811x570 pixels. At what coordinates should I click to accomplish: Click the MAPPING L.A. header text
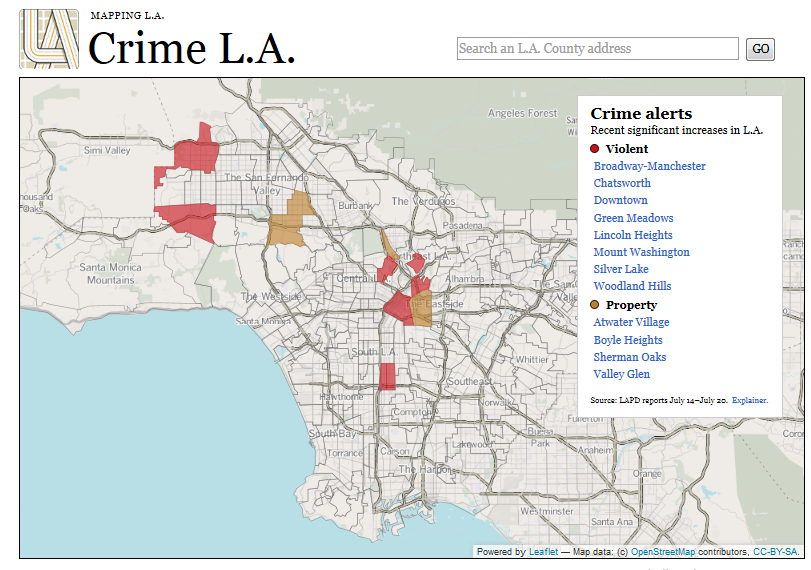click(x=127, y=16)
